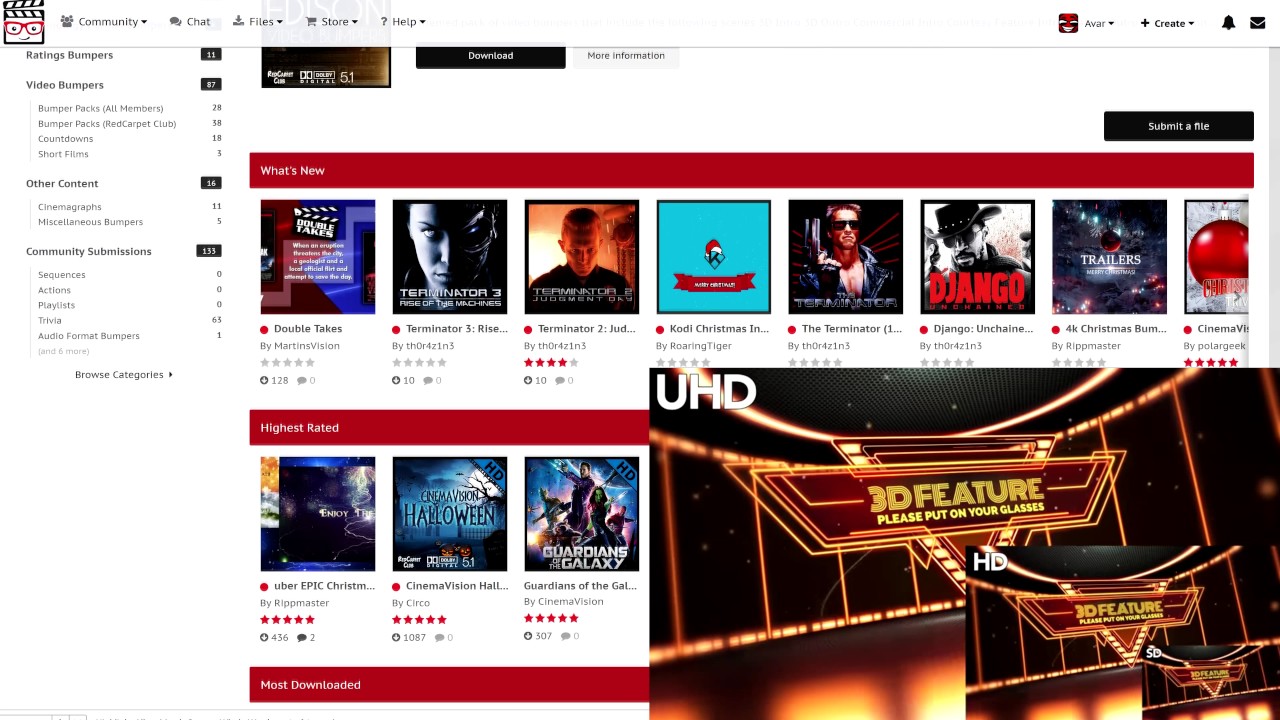
Task: Open the Double Takes thumbnail
Action: pyautogui.click(x=318, y=257)
